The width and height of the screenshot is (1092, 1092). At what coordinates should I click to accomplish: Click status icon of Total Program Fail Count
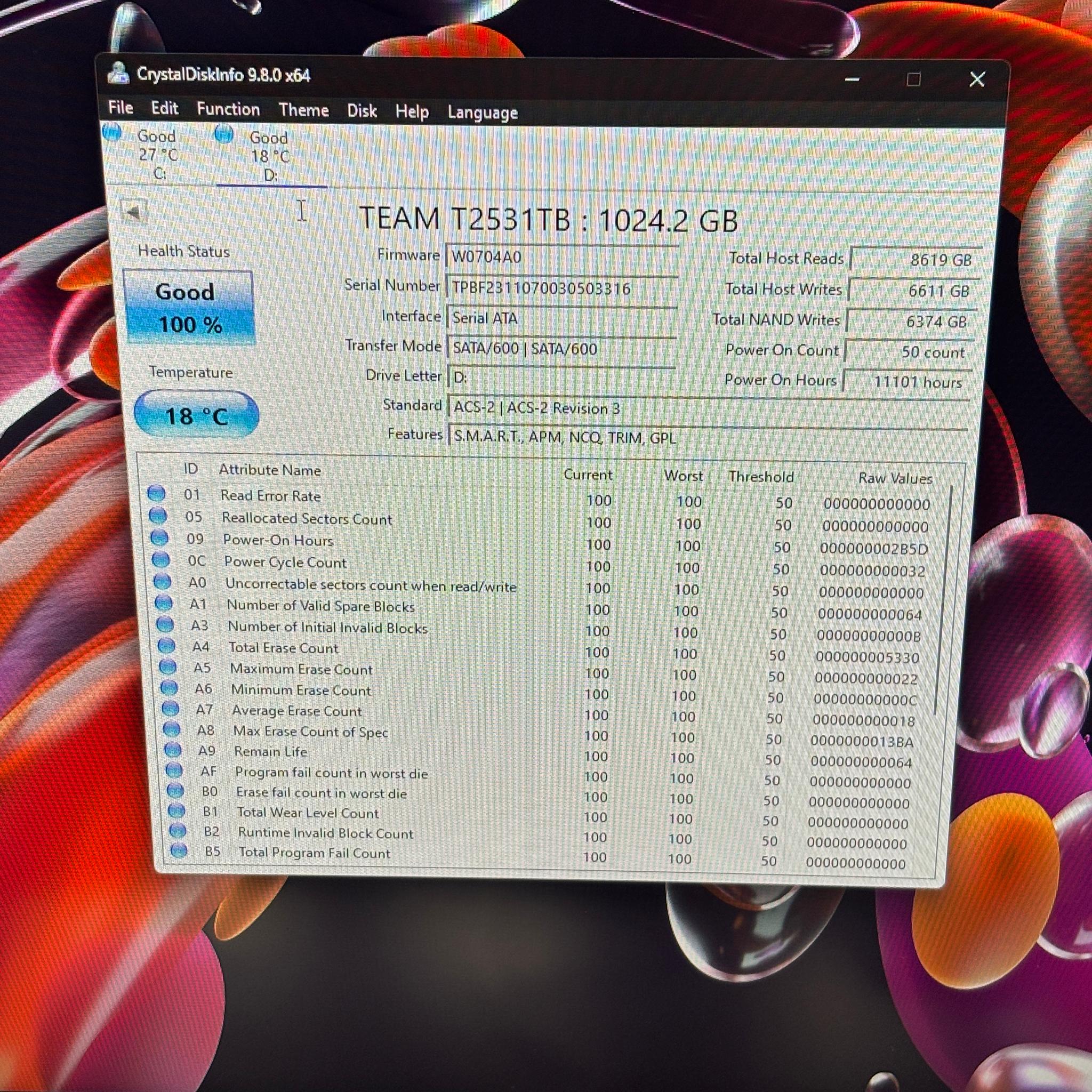click(x=179, y=850)
